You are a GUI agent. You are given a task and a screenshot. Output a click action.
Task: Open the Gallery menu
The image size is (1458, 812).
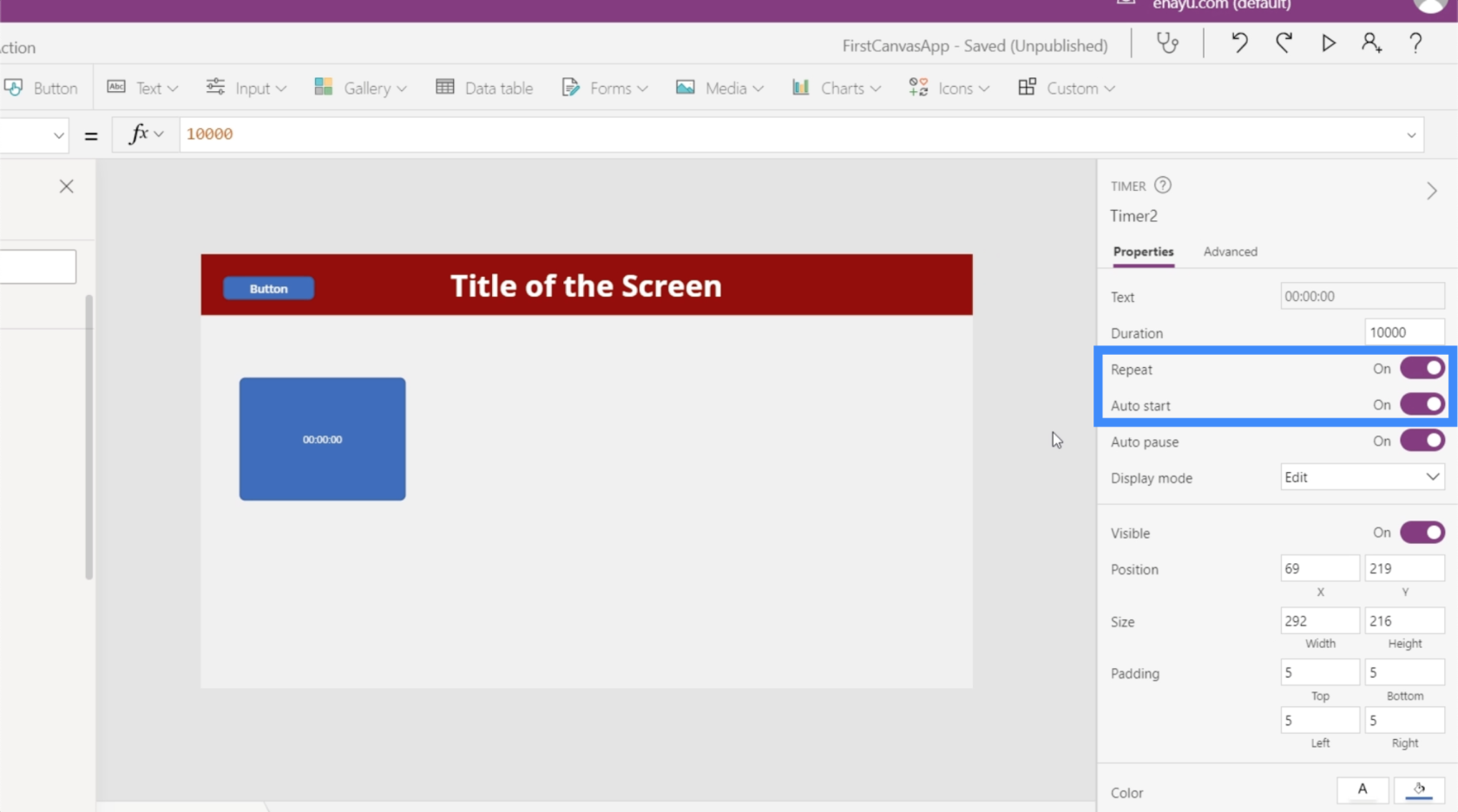[360, 88]
